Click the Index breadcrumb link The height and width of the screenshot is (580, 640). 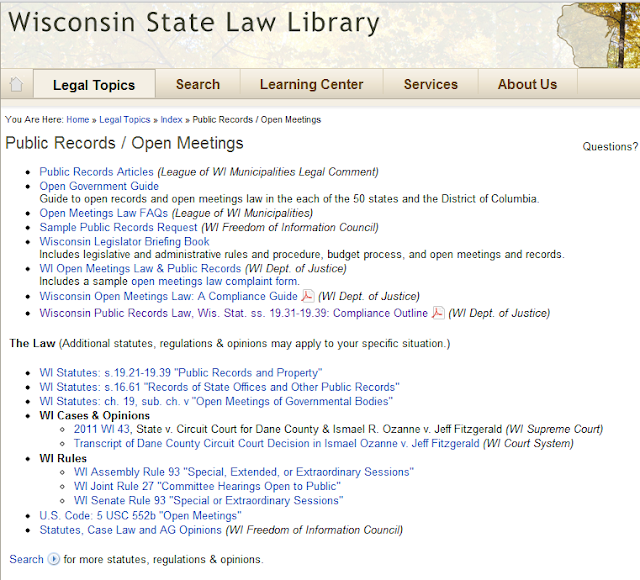[x=171, y=120]
